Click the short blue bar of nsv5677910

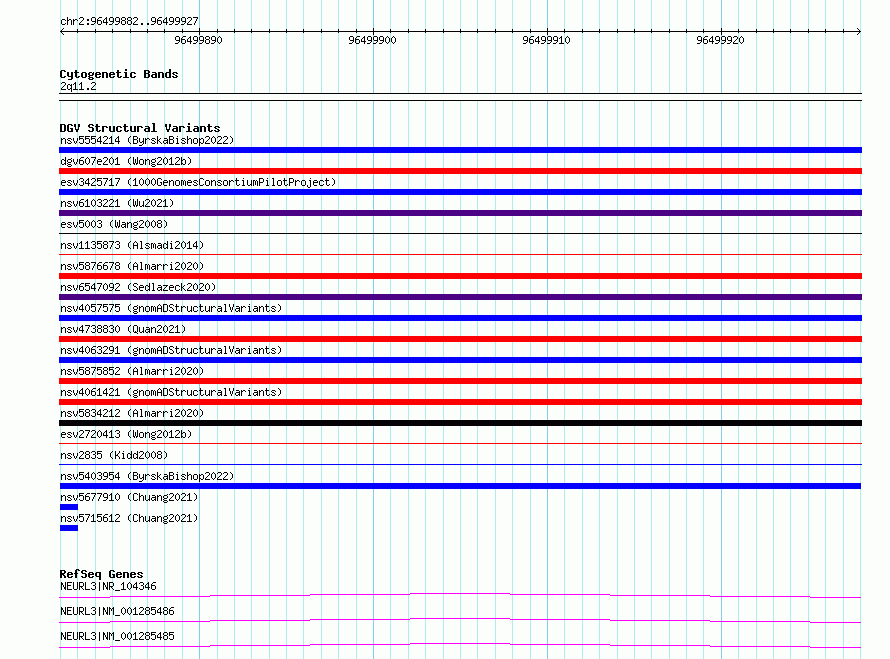69,507
